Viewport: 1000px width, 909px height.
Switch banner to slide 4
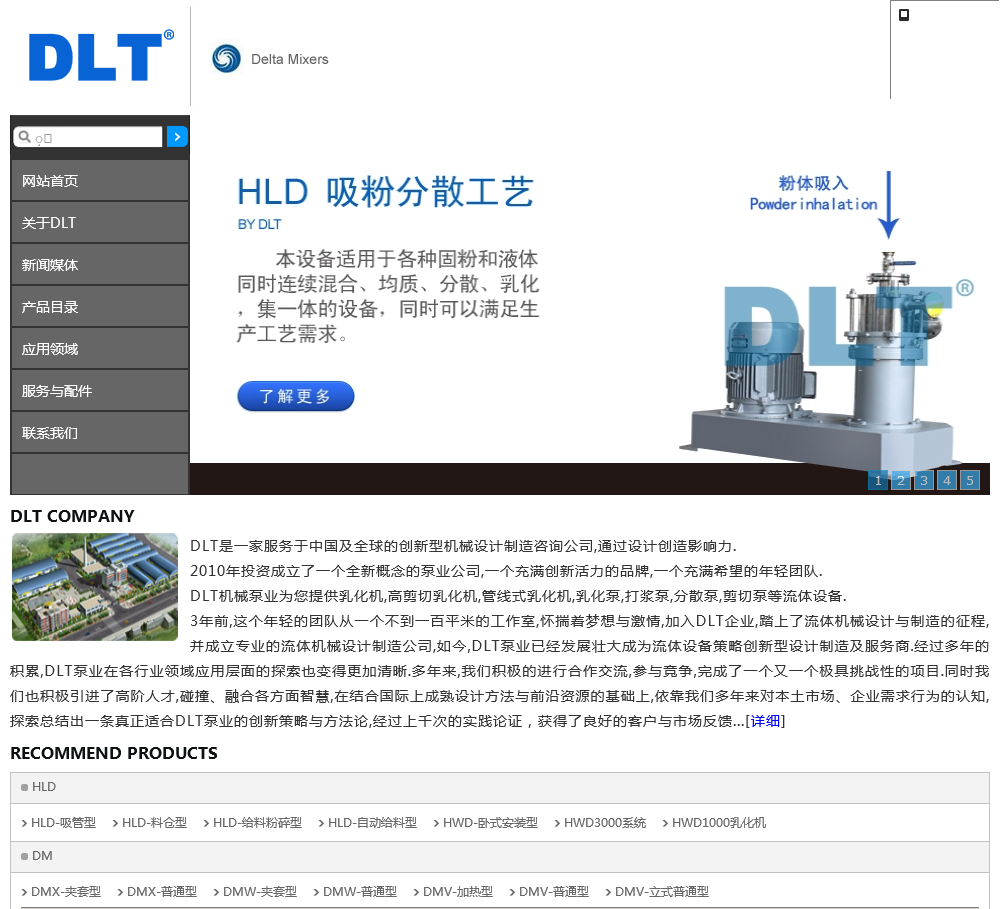(x=947, y=480)
